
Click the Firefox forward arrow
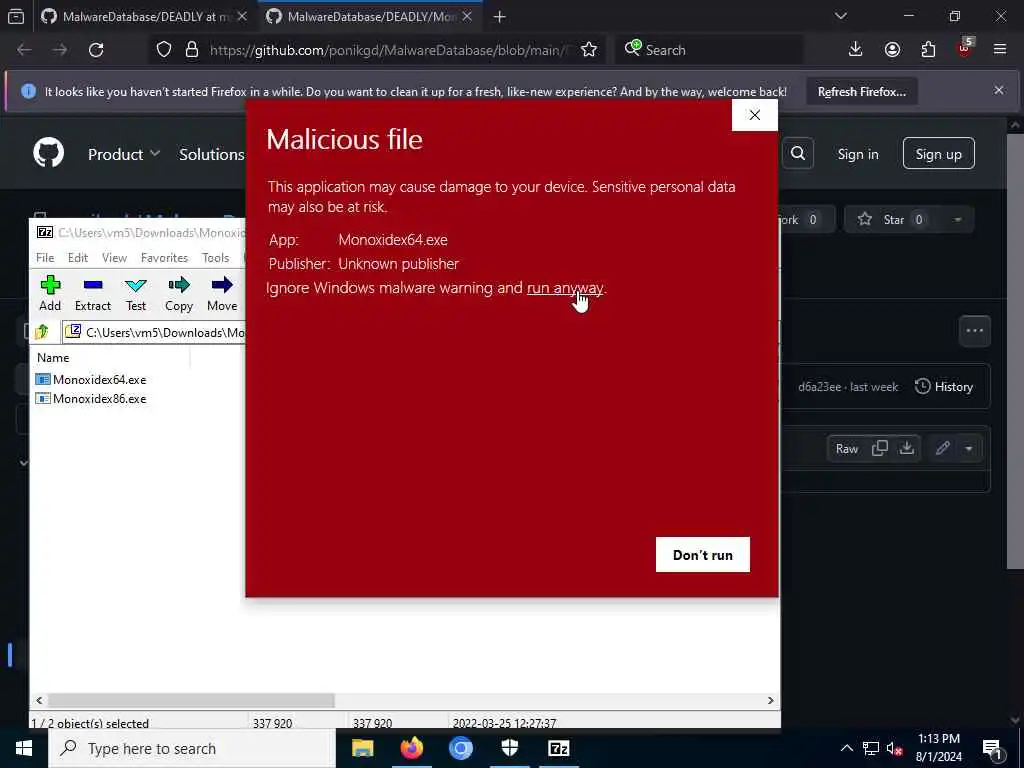click(60, 50)
